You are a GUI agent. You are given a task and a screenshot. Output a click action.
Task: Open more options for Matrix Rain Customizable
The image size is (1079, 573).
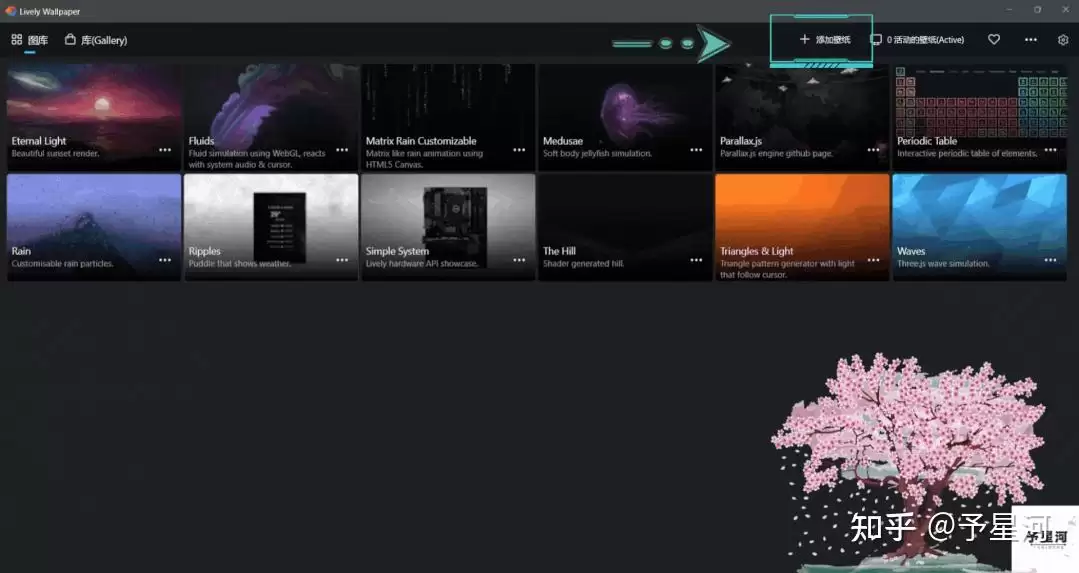(x=519, y=150)
